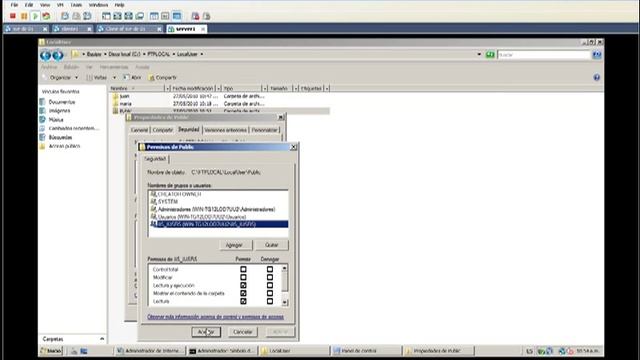Switch to the Compartir properties tab
This screenshot has height=360, width=640.
pos(163,130)
